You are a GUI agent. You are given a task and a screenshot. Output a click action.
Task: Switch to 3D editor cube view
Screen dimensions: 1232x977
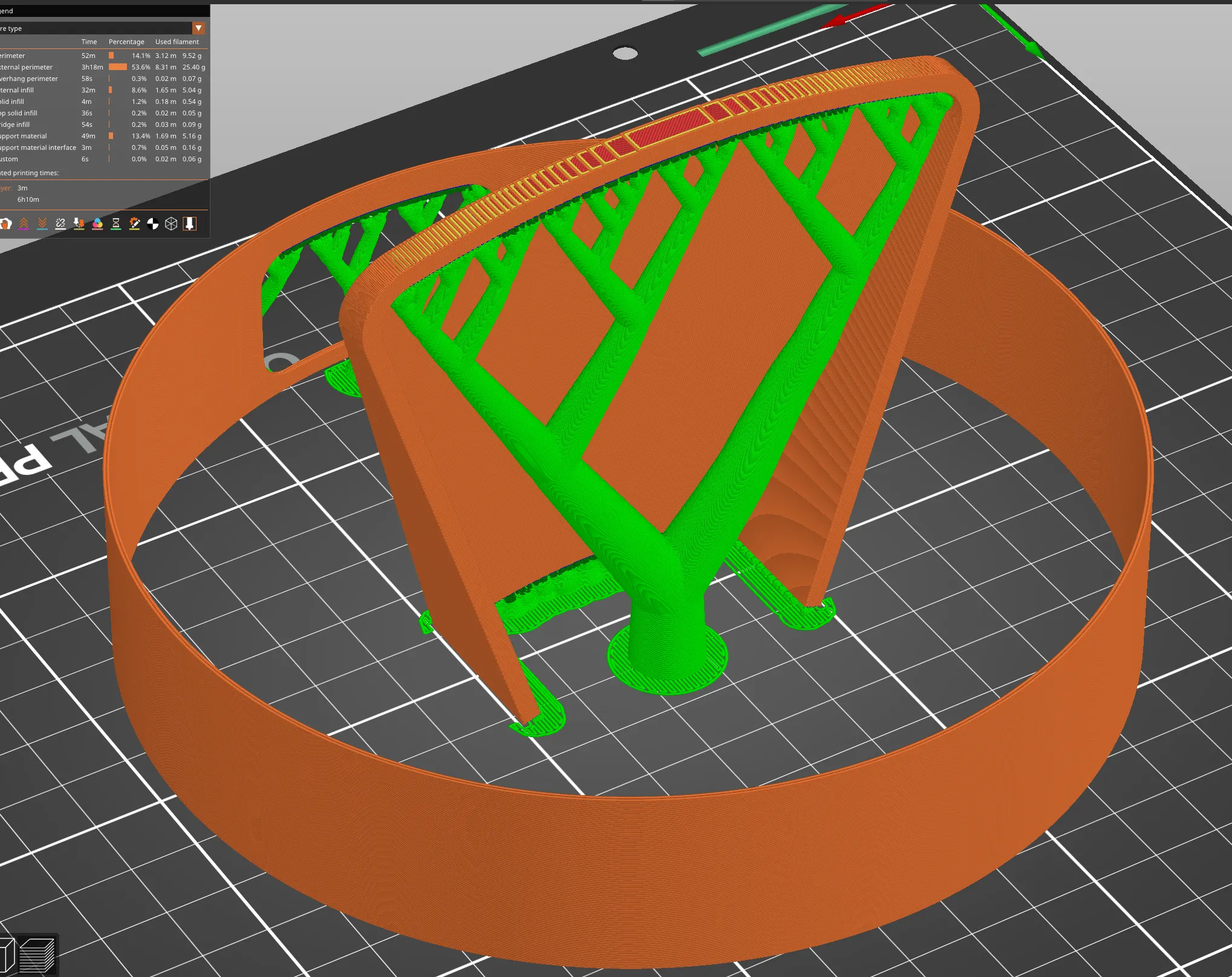coord(6,955)
